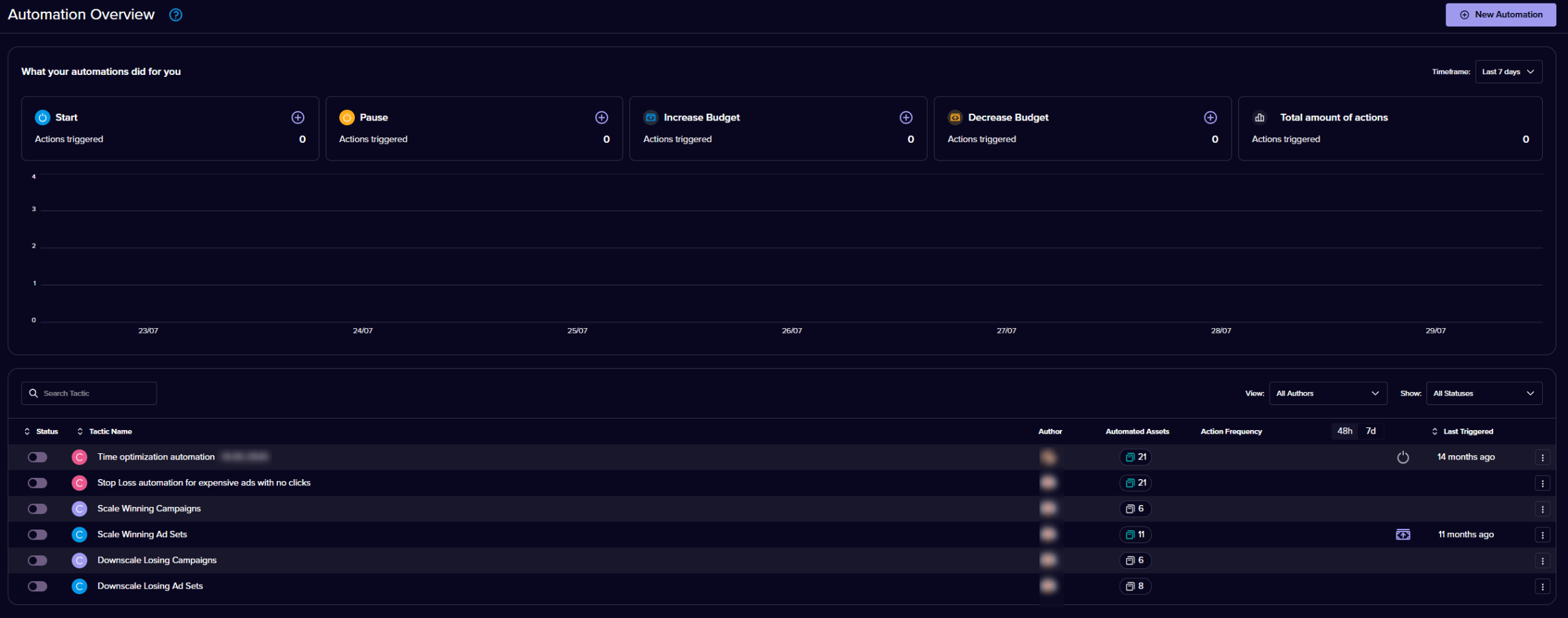Click the purple C icon of Scale Winning Campaigns
The height and width of the screenshot is (618, 1568).
tap(80, 509)
